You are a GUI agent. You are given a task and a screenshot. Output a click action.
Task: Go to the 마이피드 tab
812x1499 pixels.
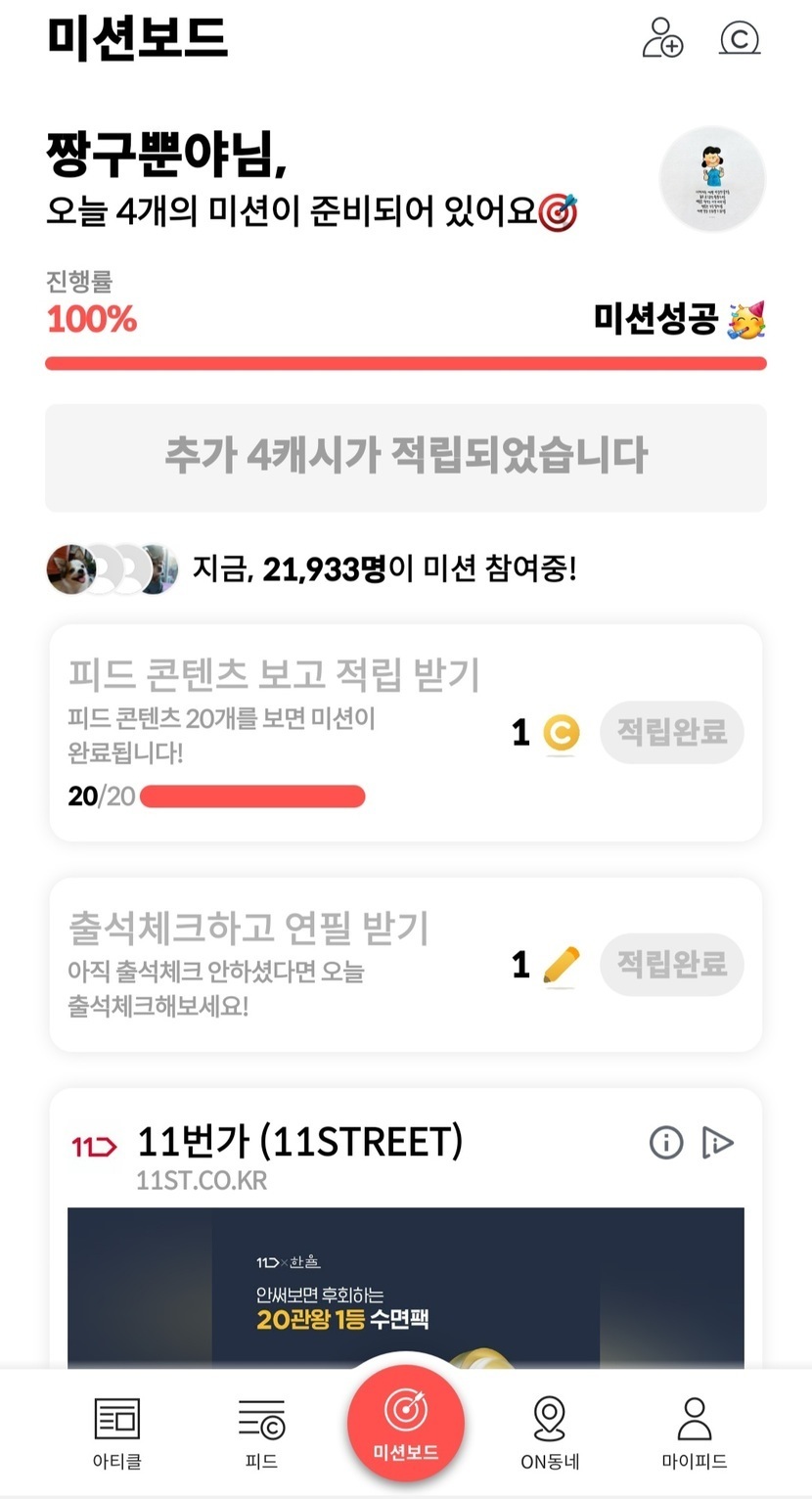tap(694, 1432)
